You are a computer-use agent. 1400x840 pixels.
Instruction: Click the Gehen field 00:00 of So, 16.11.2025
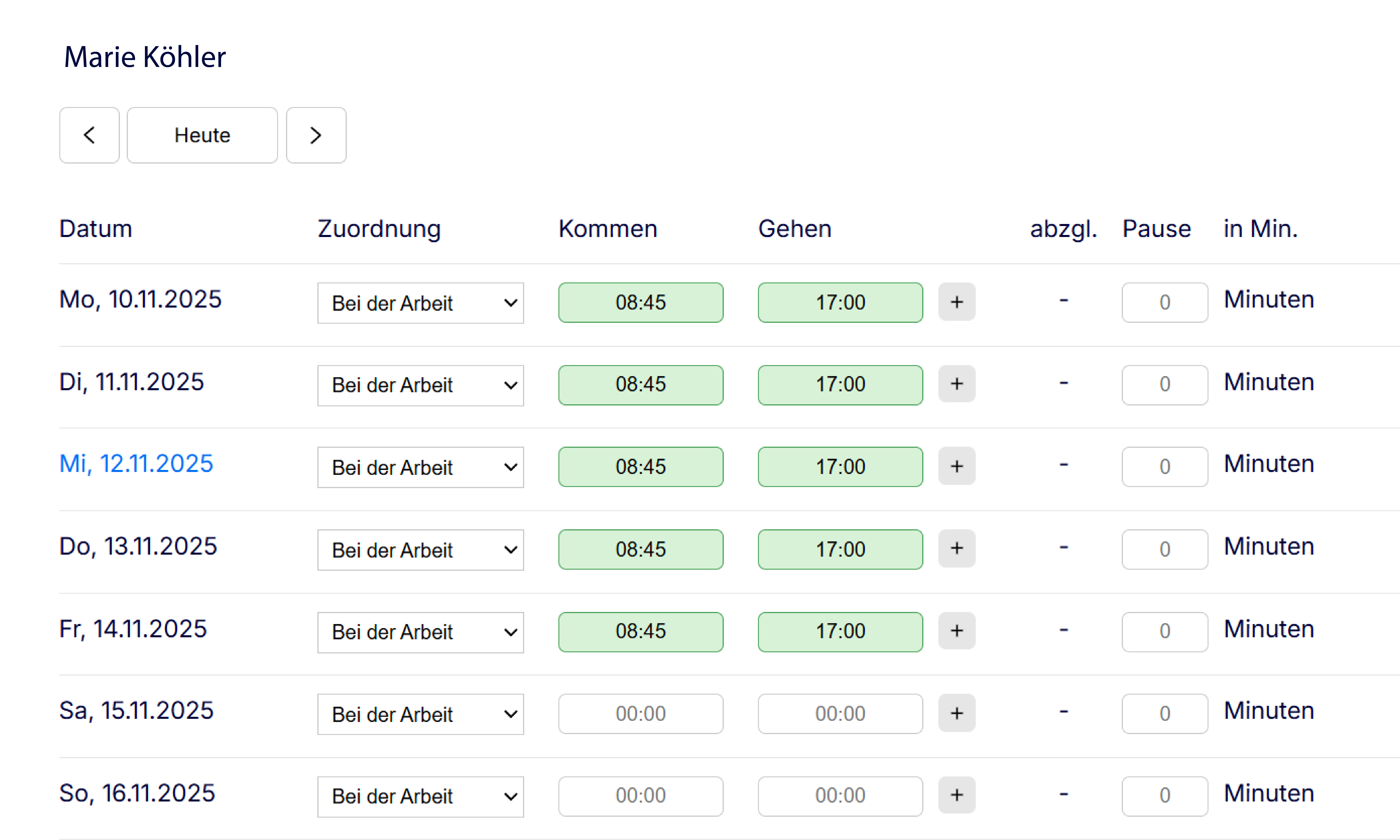click(840, 795)
